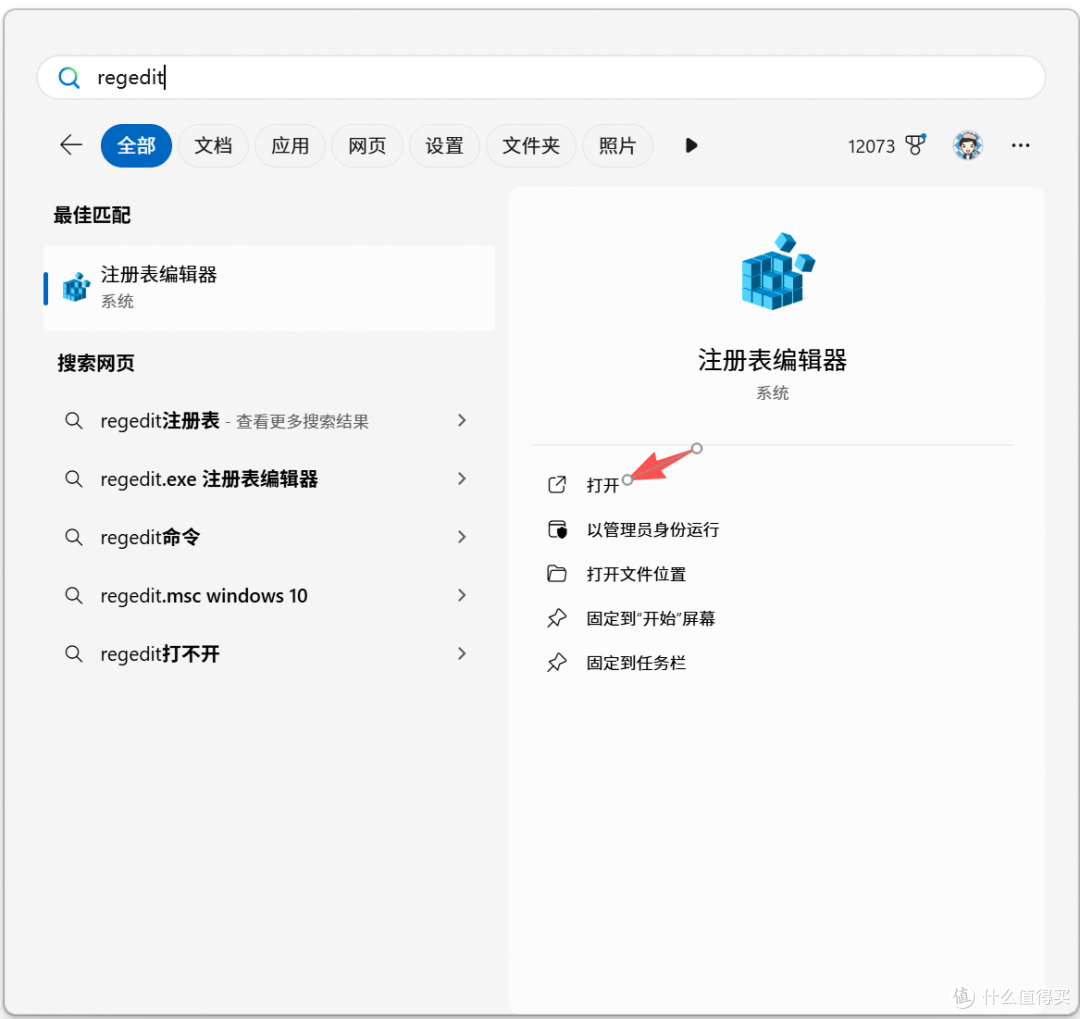Click search icon beside regedit打不开
1080x1019 pixels.
[x=74, y=653]
